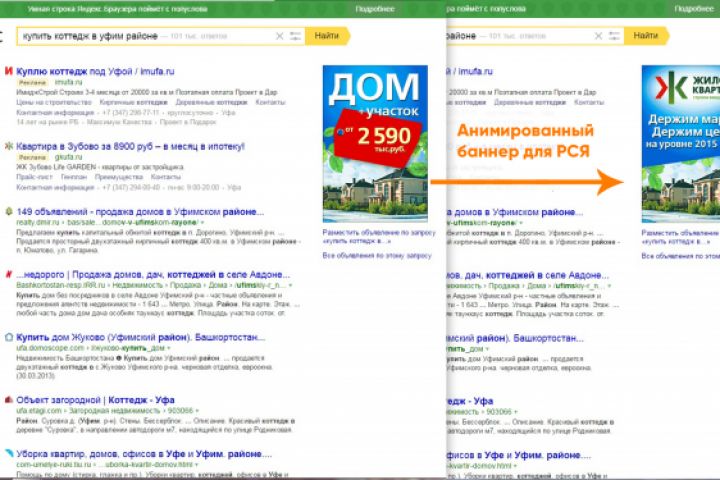Click 'Контактная информация' under the gkufa.ru ad
This screenshot has height=480, width=720.
tap(55, 187)
